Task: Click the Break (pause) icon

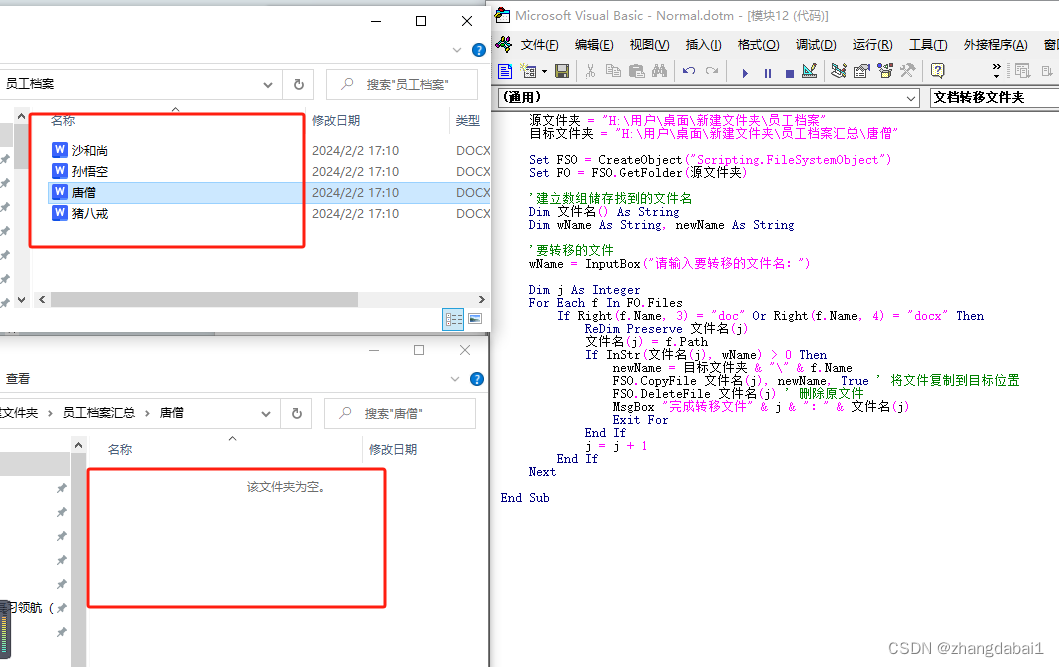Action: tap(768, 73)
